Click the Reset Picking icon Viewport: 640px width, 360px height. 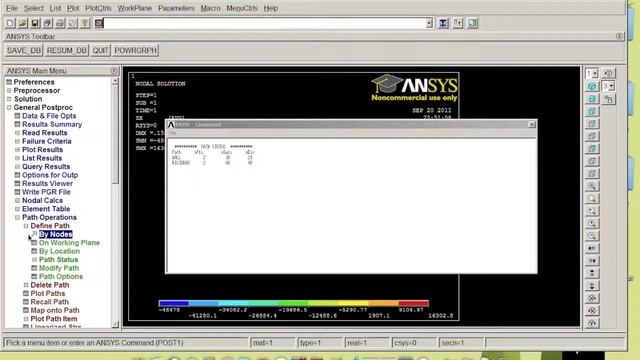click(458, 23)
